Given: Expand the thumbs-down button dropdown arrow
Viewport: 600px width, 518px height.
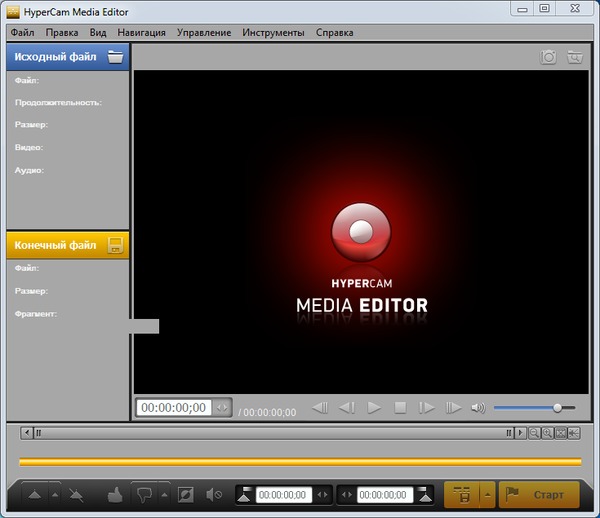Looking at the screenshot, I should (x=162, y=494).
